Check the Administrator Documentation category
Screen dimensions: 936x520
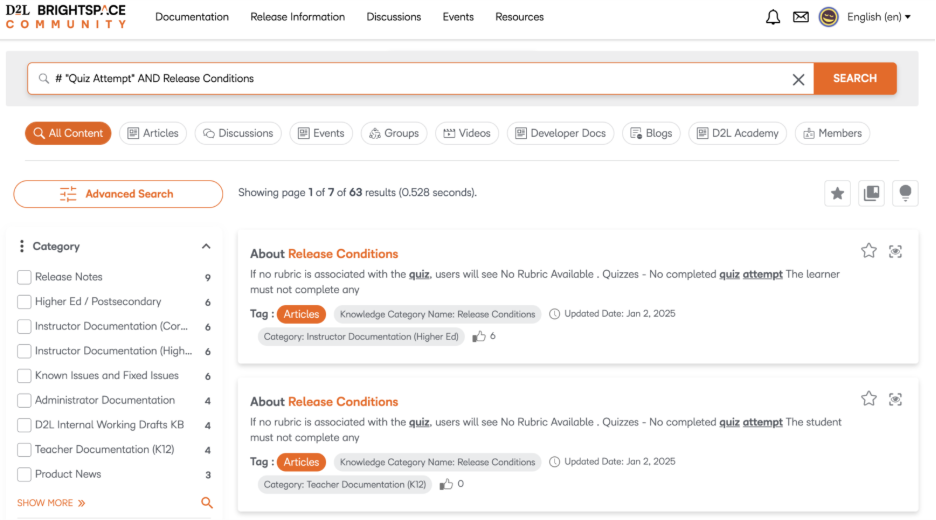(24, 400)
